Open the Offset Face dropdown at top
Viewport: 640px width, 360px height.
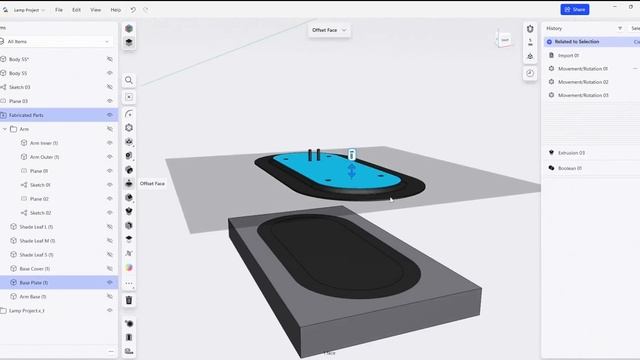[329, 30]
